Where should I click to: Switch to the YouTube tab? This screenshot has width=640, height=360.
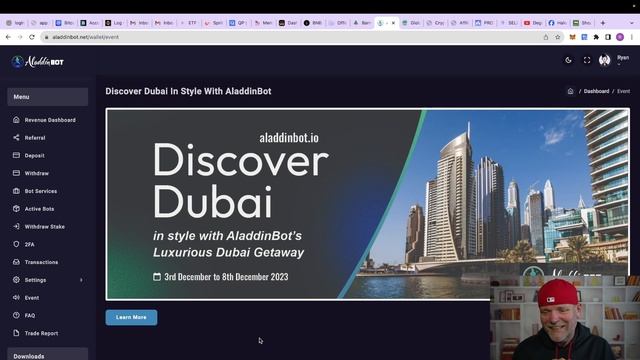pos(533,23)
